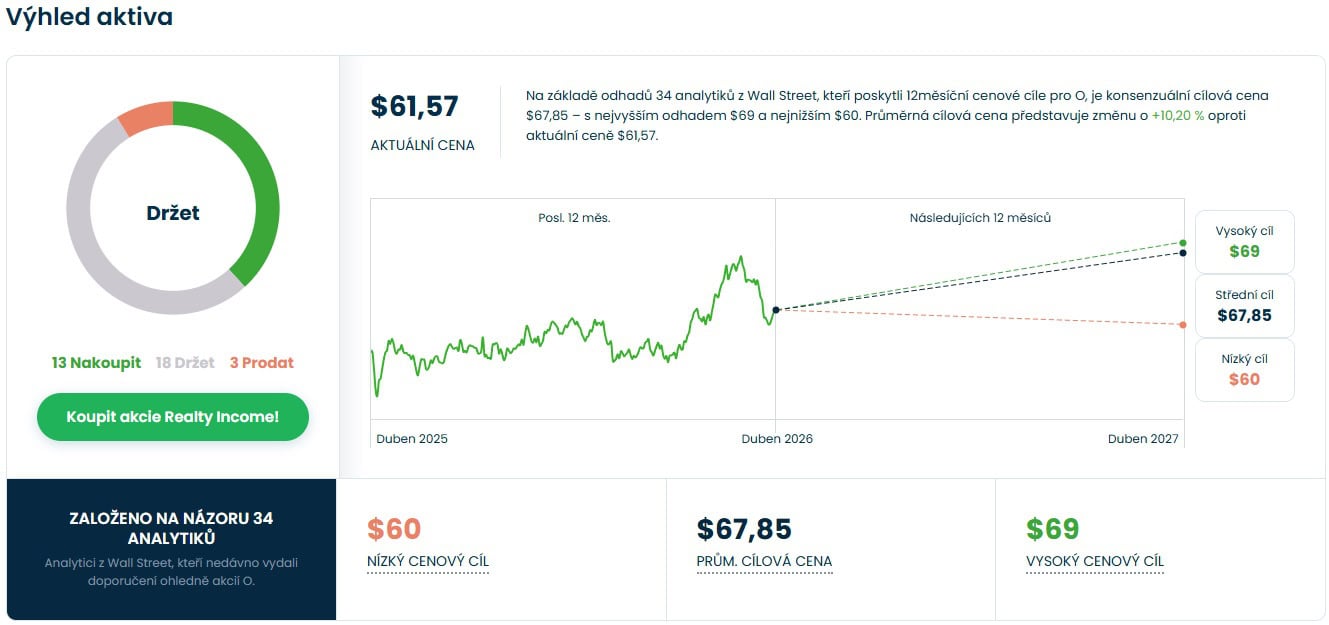The height and width of the screenshot is (625, 1329).
Task: Click the orange Prodat donut segment
Action: tap(144, 117)
